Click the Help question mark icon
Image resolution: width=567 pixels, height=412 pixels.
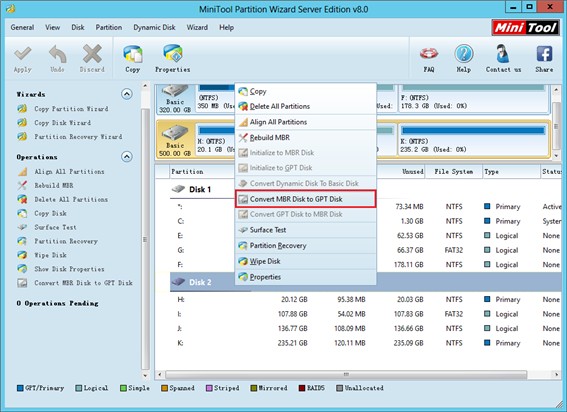(464, 54)
